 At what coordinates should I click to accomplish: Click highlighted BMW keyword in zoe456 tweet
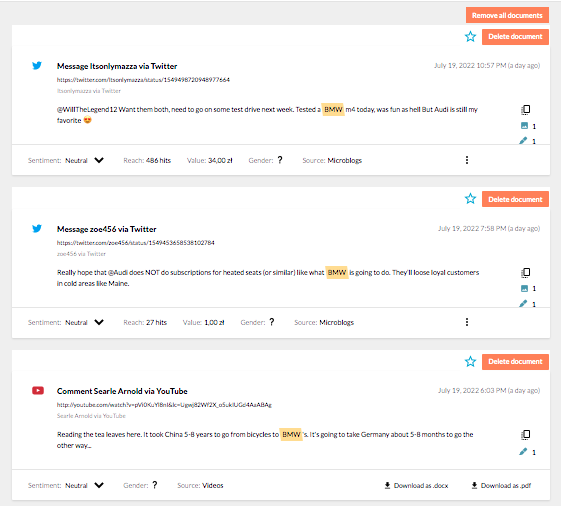(337, 273)
